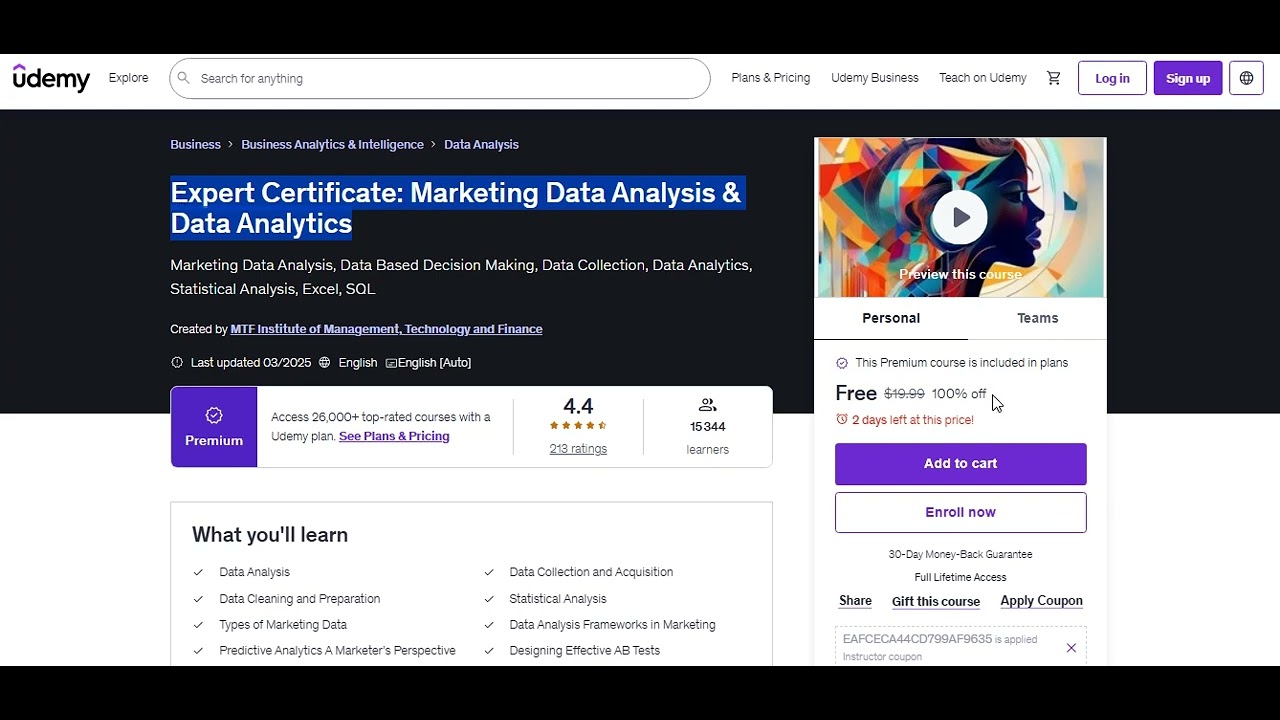Screen dimensions: 1280x720
Task: Click the 4.4 rating score
Action: 578,406
